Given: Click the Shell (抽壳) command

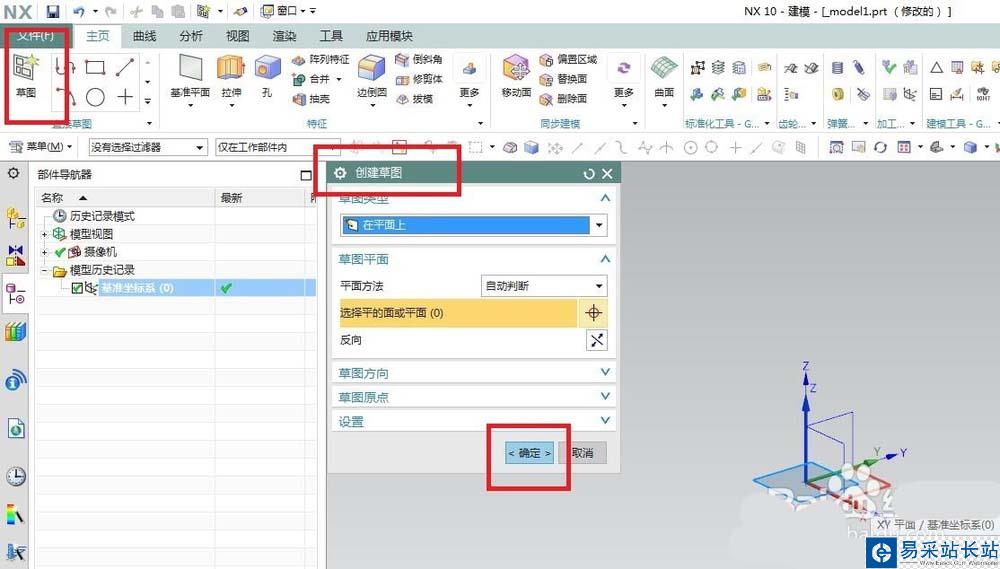Looking at the screenshot, I should coord(311,99).
